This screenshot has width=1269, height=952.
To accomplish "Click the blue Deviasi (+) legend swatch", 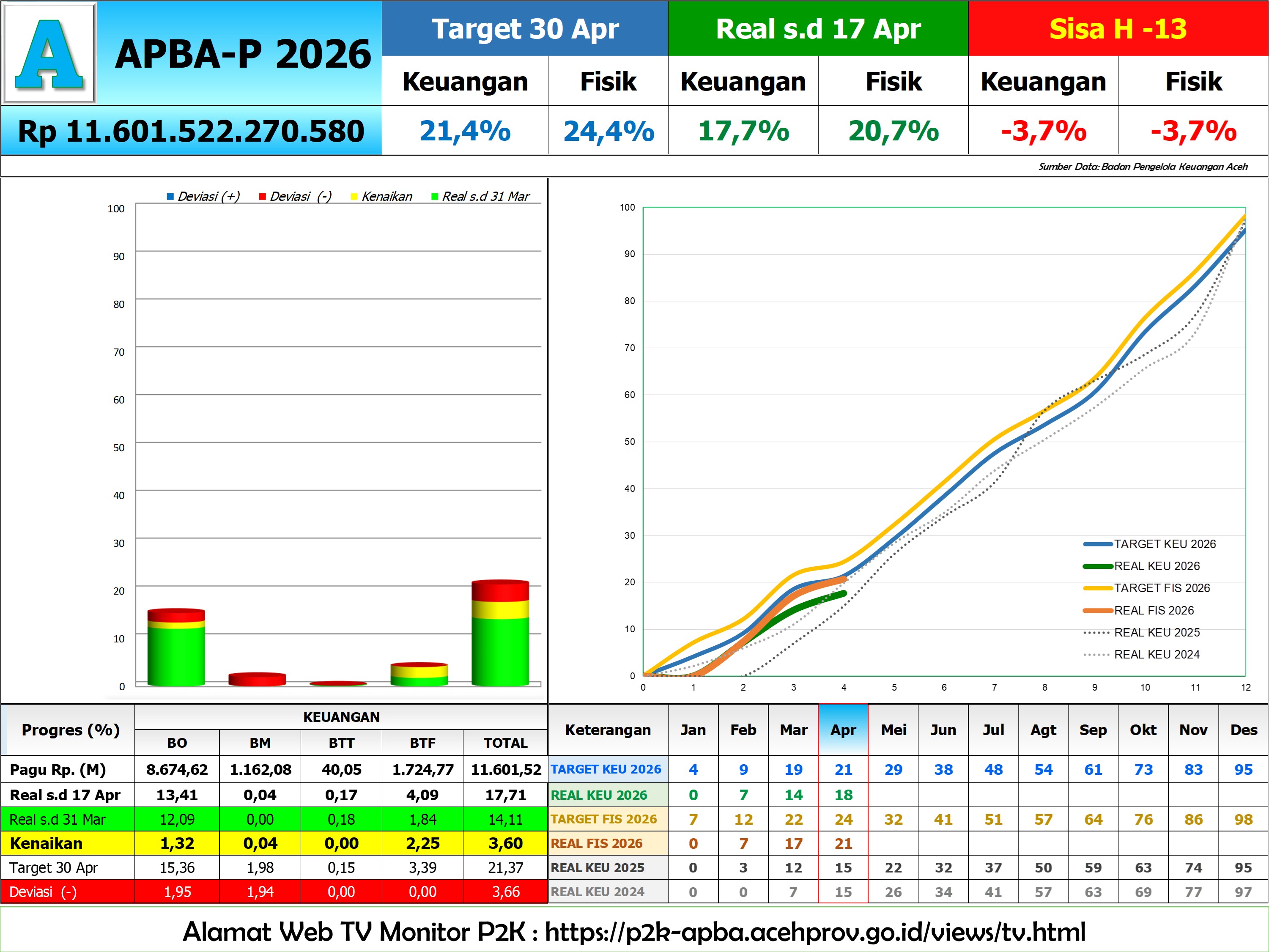I will click(170, 197).
